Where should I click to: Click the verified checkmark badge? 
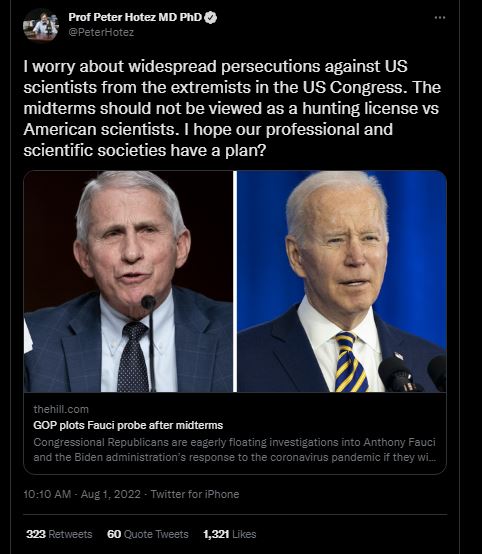[211, 17]
